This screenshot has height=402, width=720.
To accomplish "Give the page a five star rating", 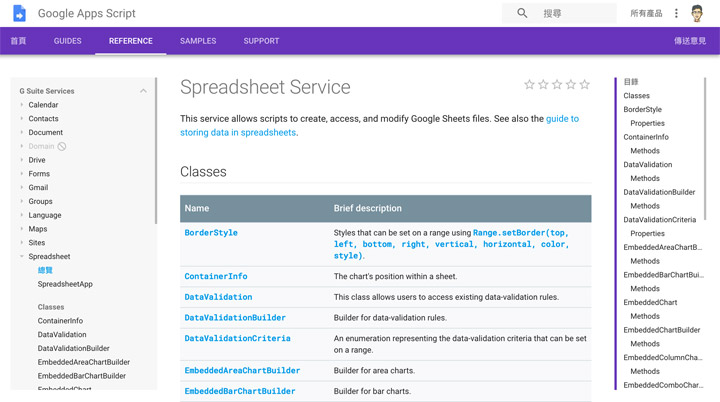I will [585, 85].
